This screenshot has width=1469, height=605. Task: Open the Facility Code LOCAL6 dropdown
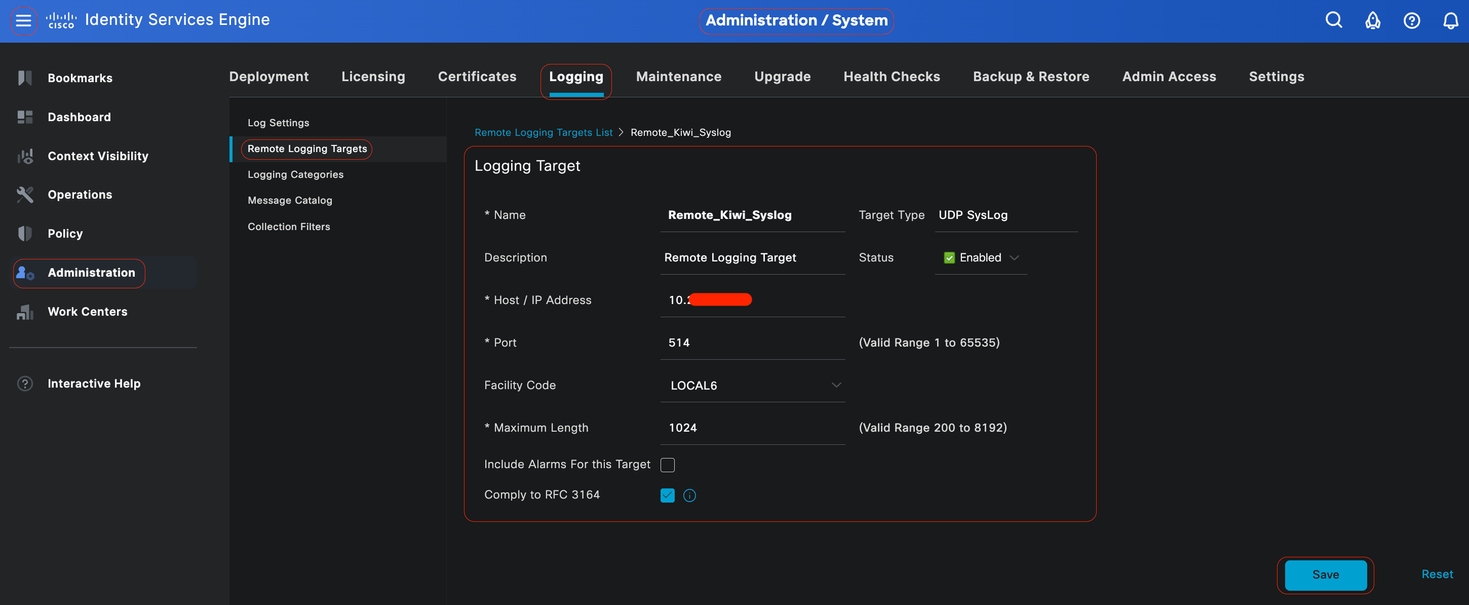(753, 385)
